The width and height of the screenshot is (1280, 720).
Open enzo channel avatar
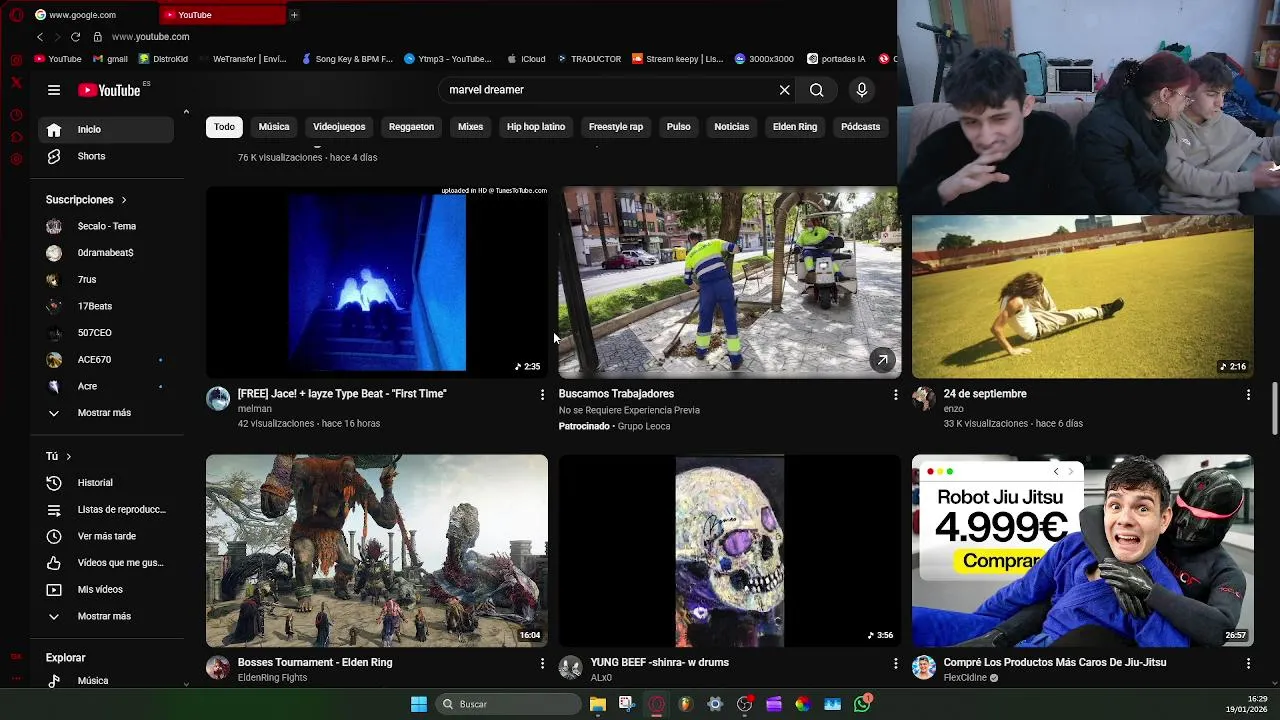click(x=923, y=399)
